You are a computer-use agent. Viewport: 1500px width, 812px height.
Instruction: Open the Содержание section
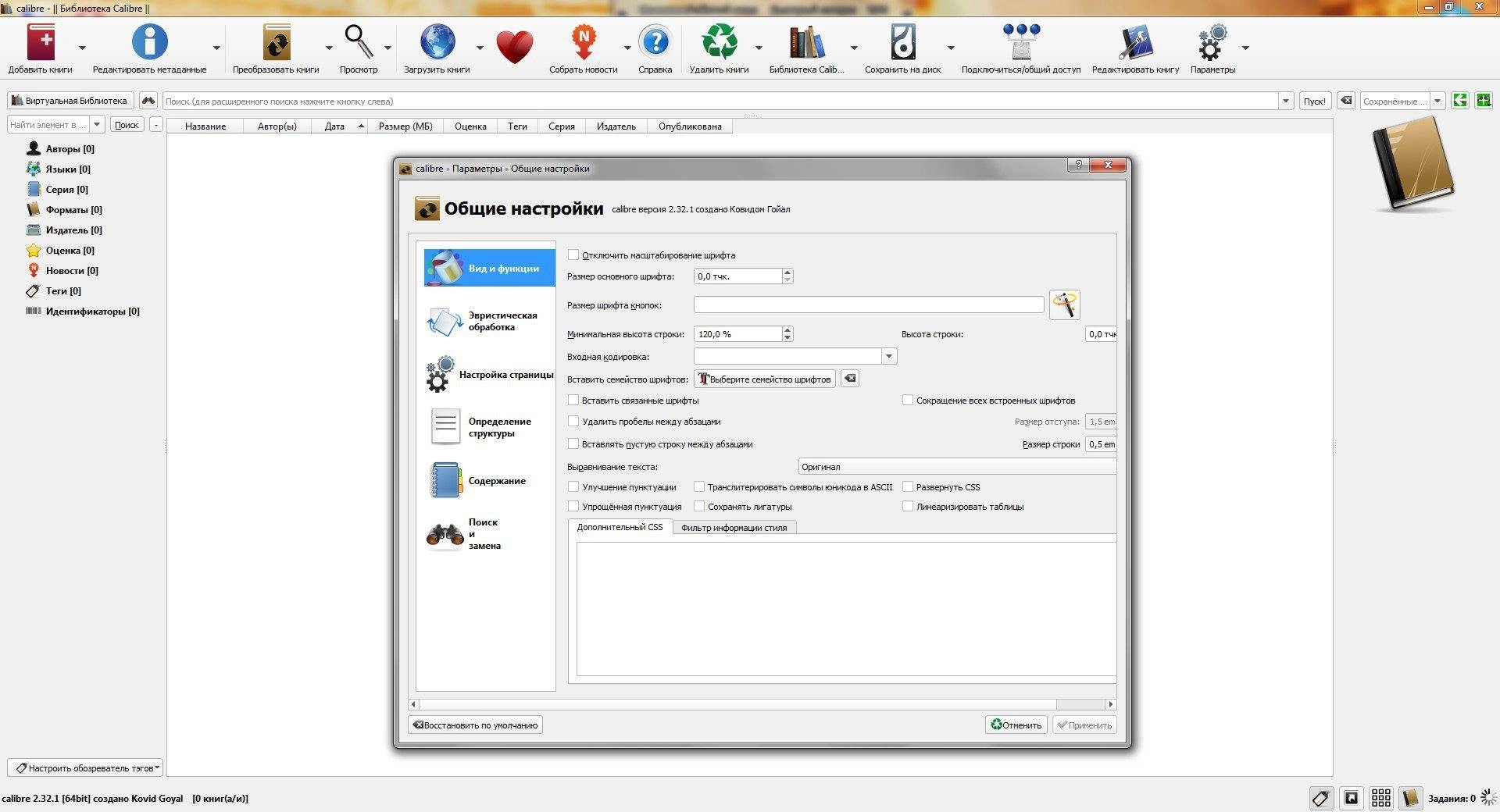pyautogui.click(x=490, y=481)
